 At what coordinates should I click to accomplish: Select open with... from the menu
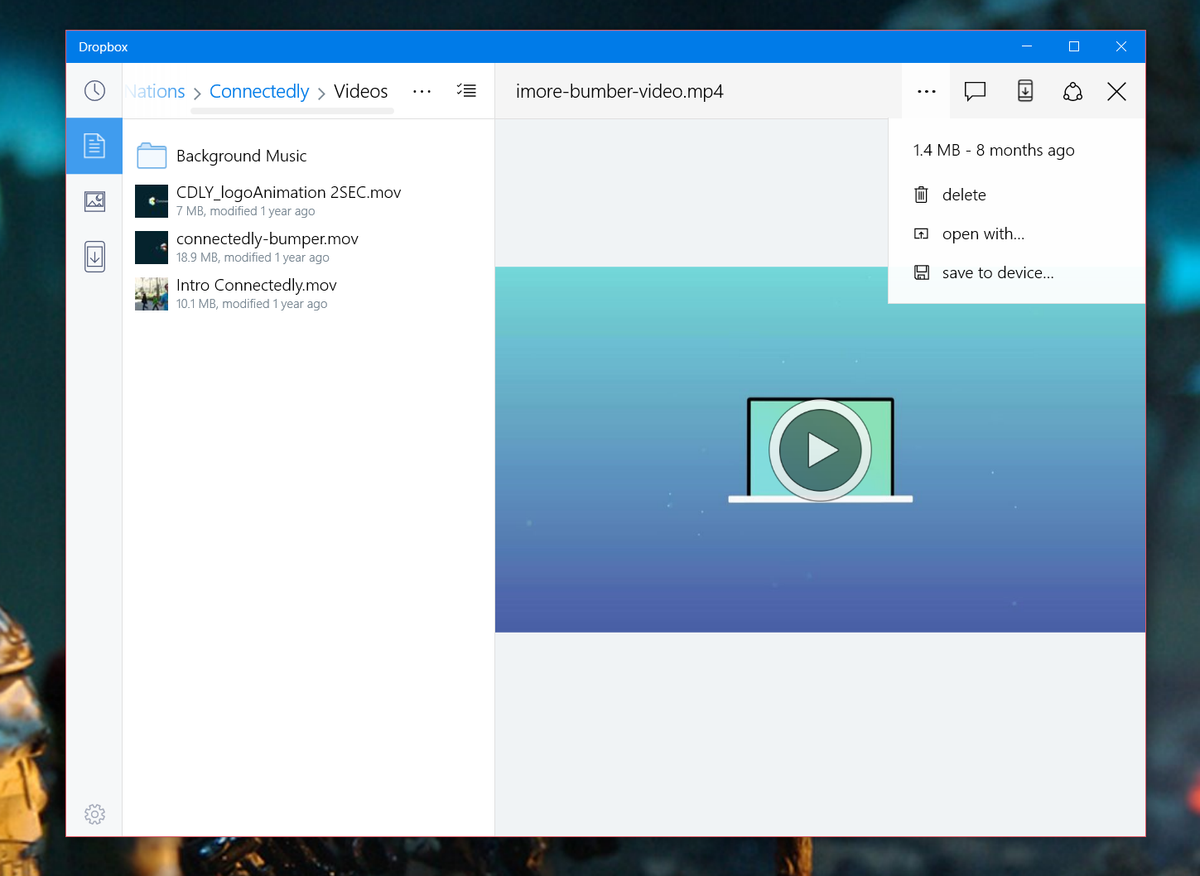(982, 233)
